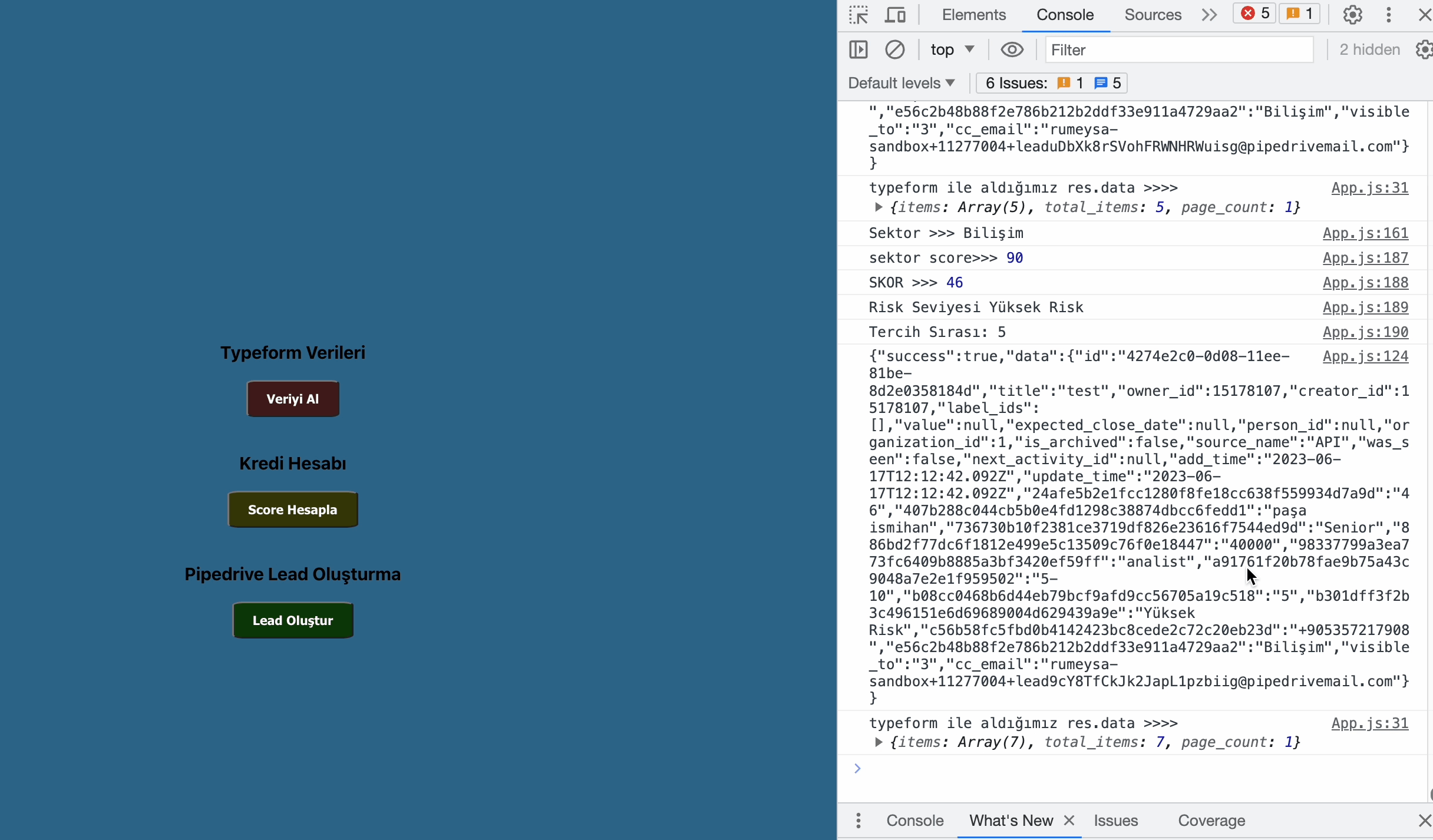Click the Pipedrive Lead Oluşturma heading
Image resolution: width=1433 pixels, height=840 pixels.
click(293, 574)
